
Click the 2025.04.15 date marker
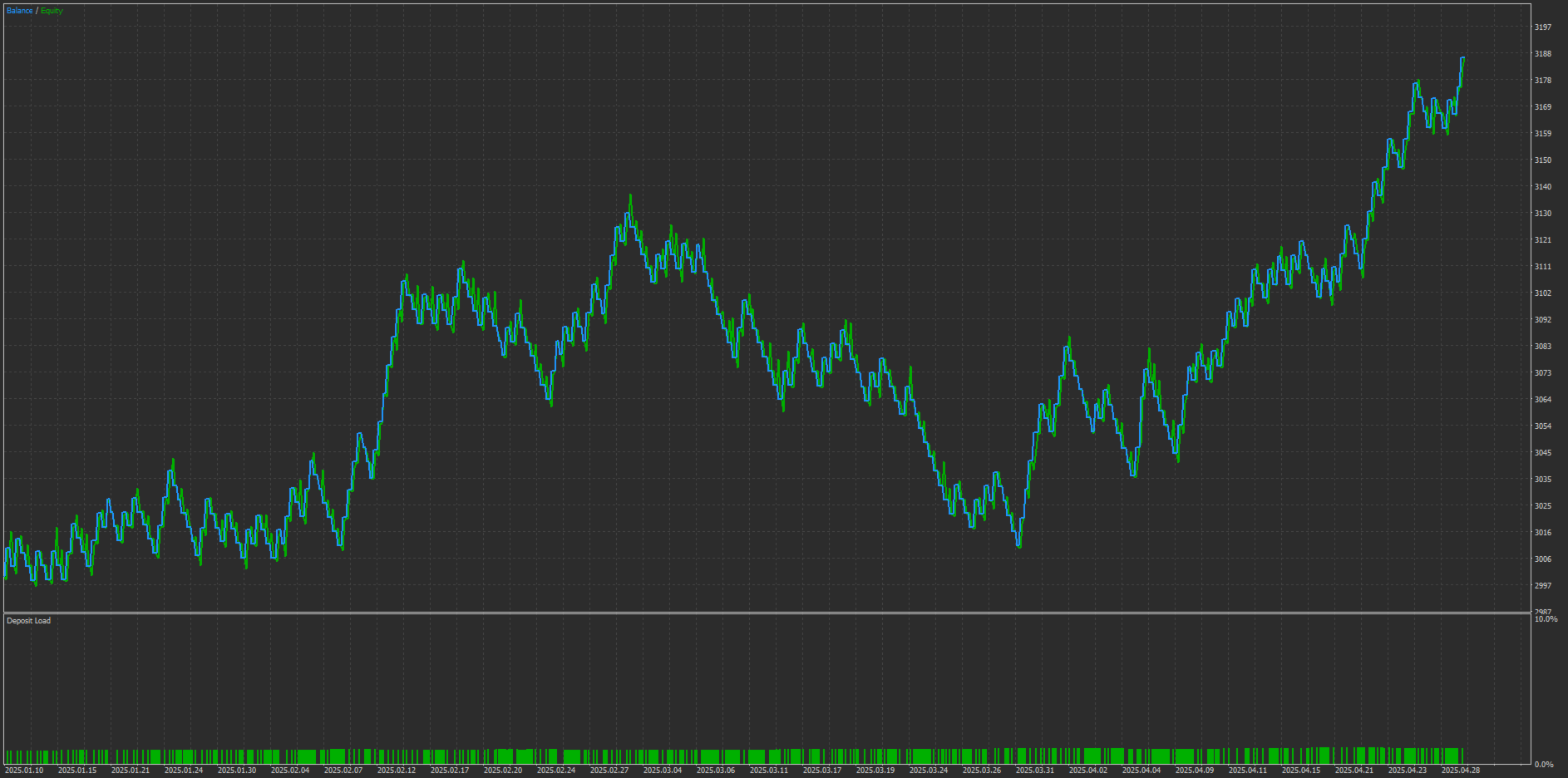pos(1301,771)
